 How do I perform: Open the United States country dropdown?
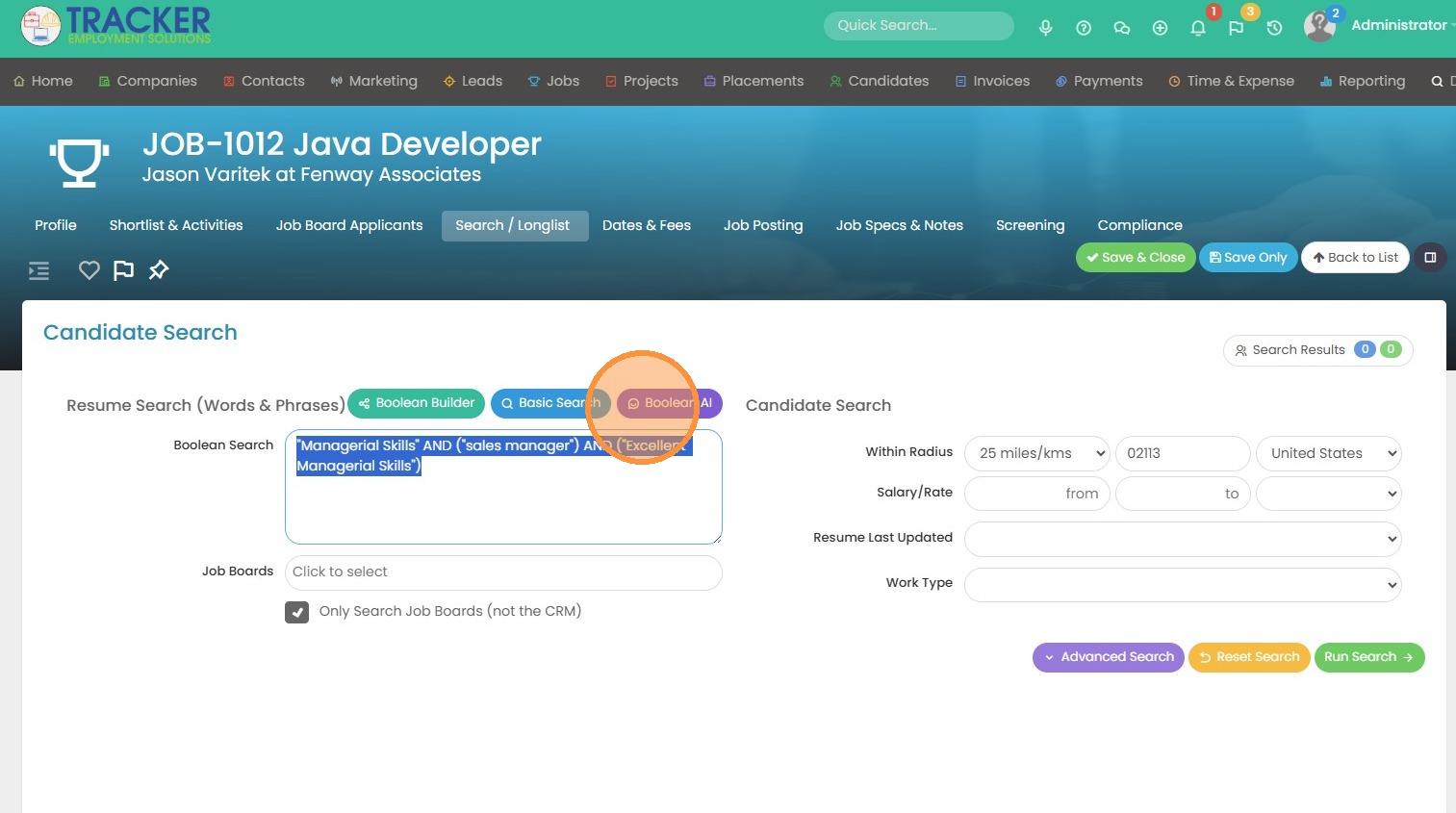tap(1328, 453)
